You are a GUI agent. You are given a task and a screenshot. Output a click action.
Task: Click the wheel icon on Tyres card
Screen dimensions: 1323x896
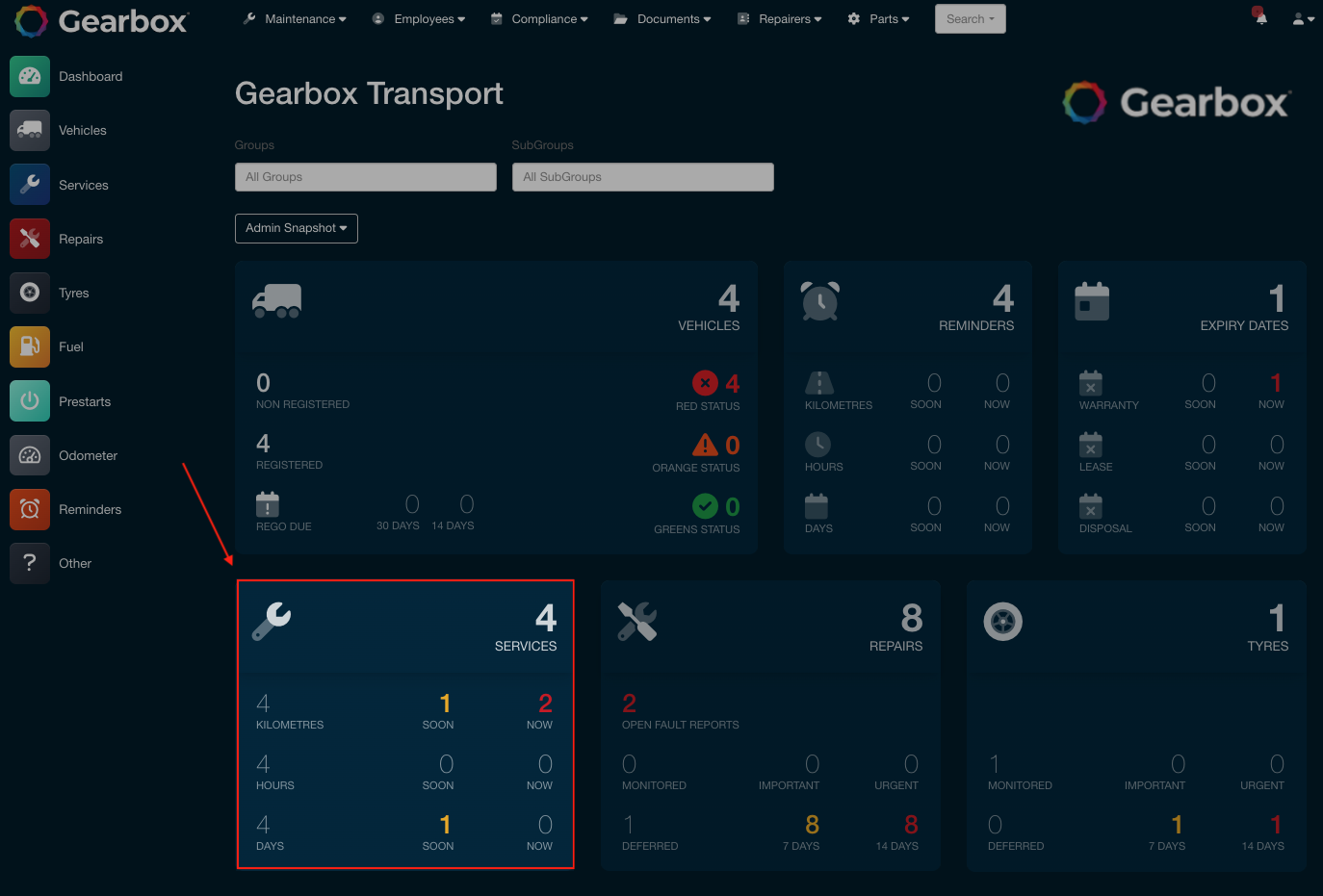pos(1003,622)
